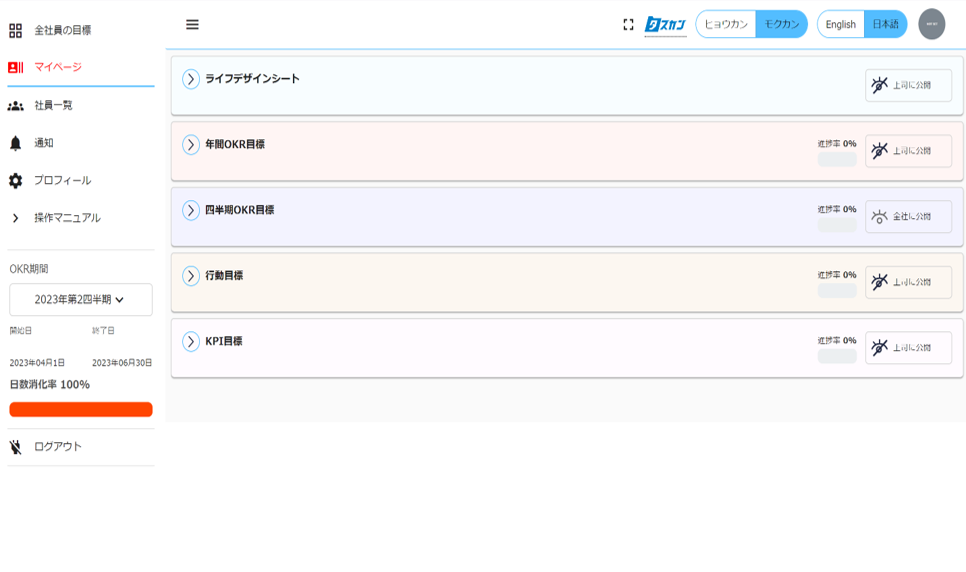The image size is (966, 572).
Task: Click the 通知 bell icon
Action: [x=15, y=143]
